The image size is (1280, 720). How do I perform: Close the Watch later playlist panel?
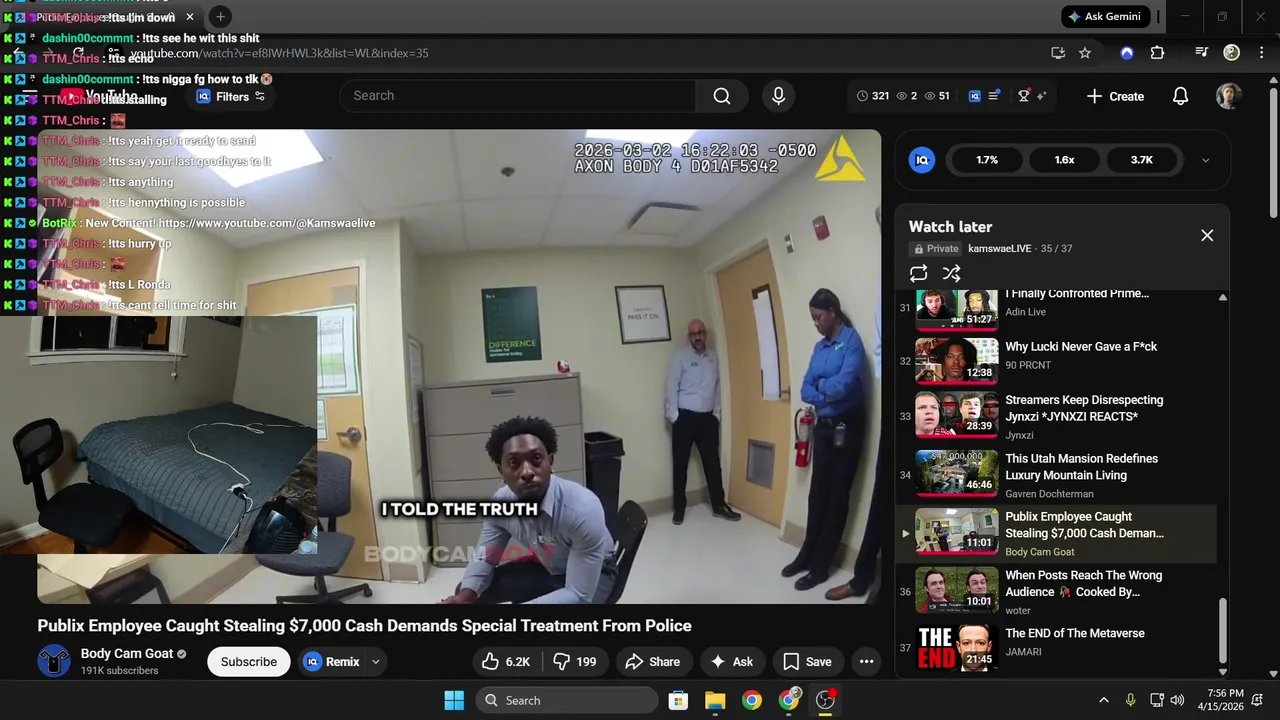pos(1207,236)
